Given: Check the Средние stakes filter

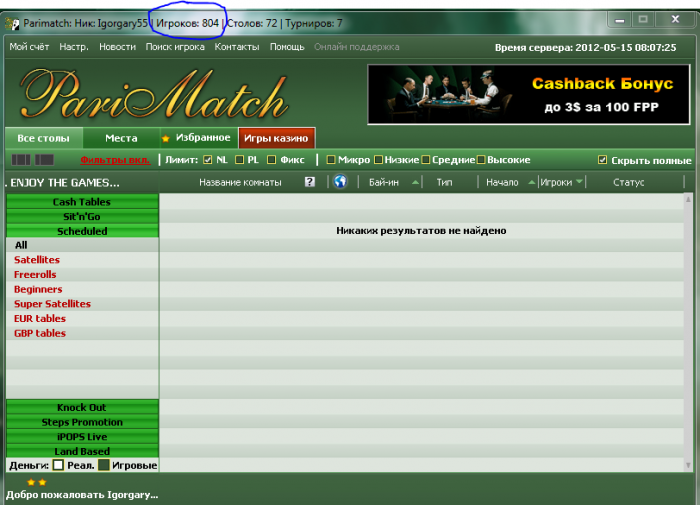Looking at the screenshot, I should tap(425, 159).
